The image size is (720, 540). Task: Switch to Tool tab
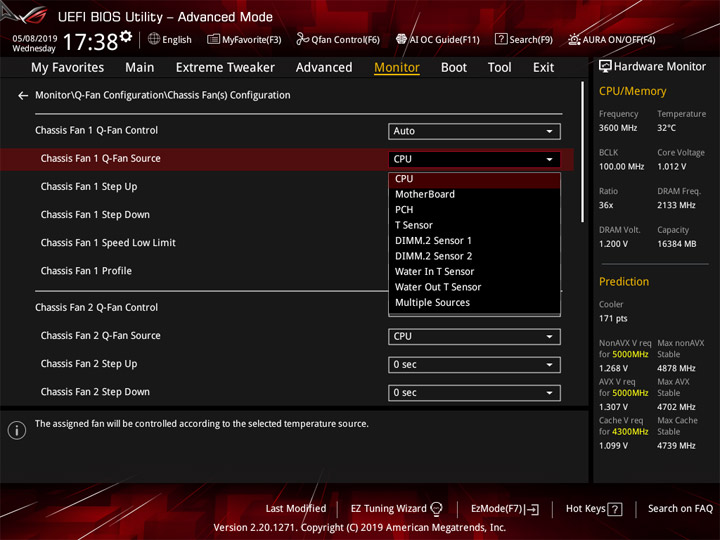(x=500, y=68)
